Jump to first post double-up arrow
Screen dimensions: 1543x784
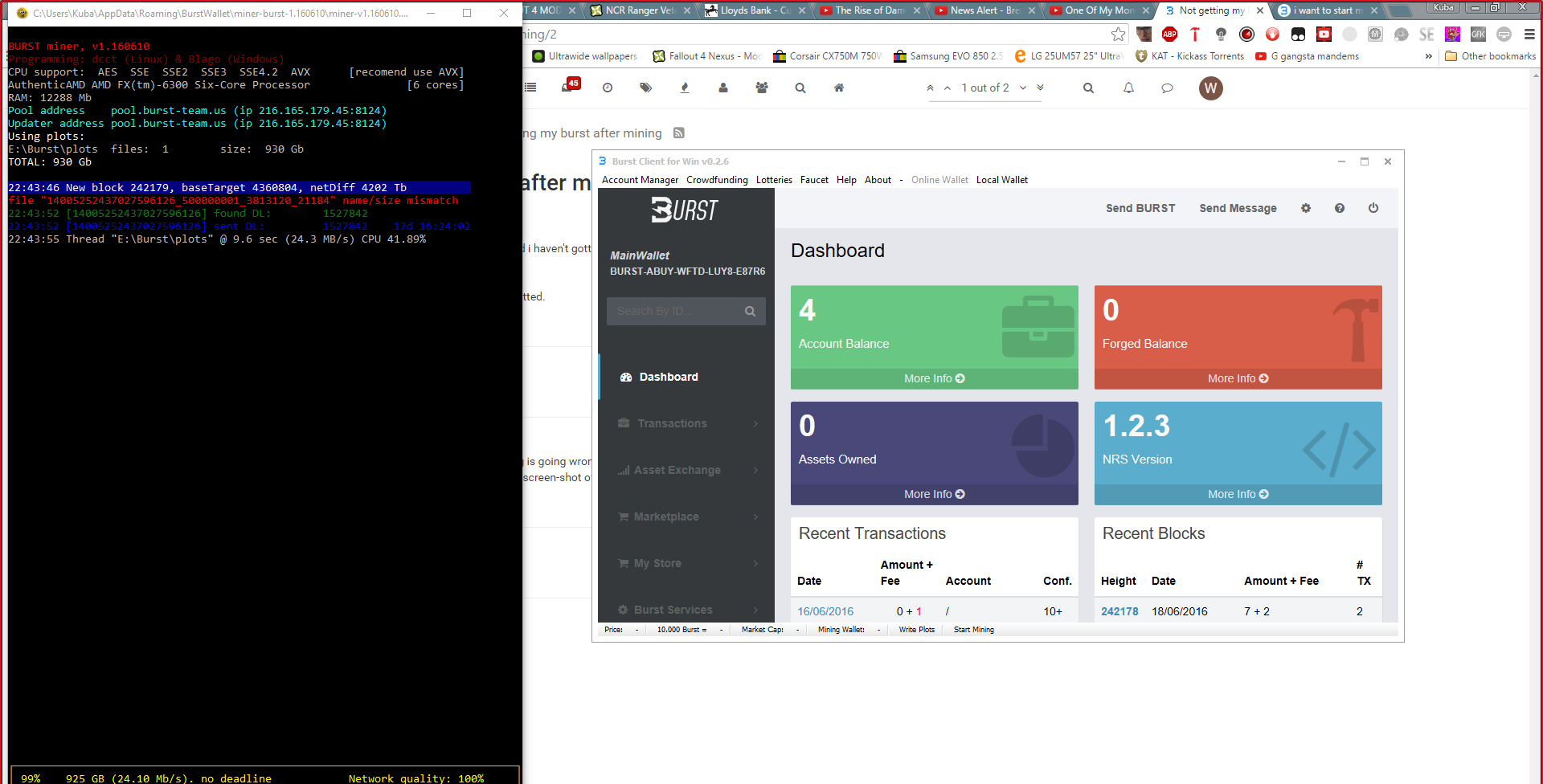click(931, 88)
